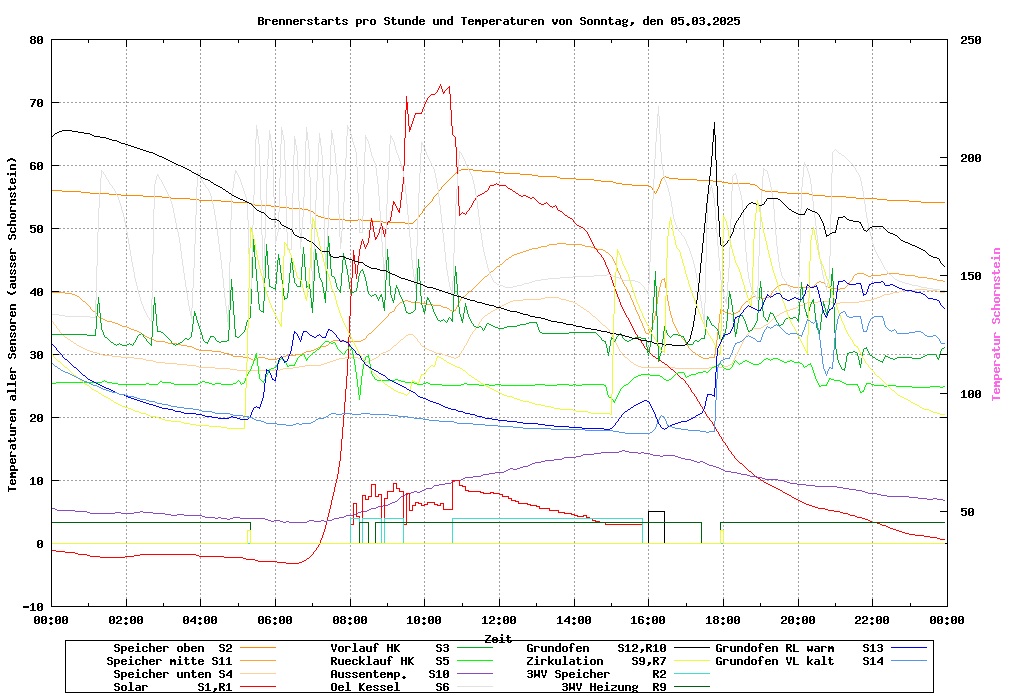
Task: Click the green Ruecklauf HK legend line
Action: 482,661
